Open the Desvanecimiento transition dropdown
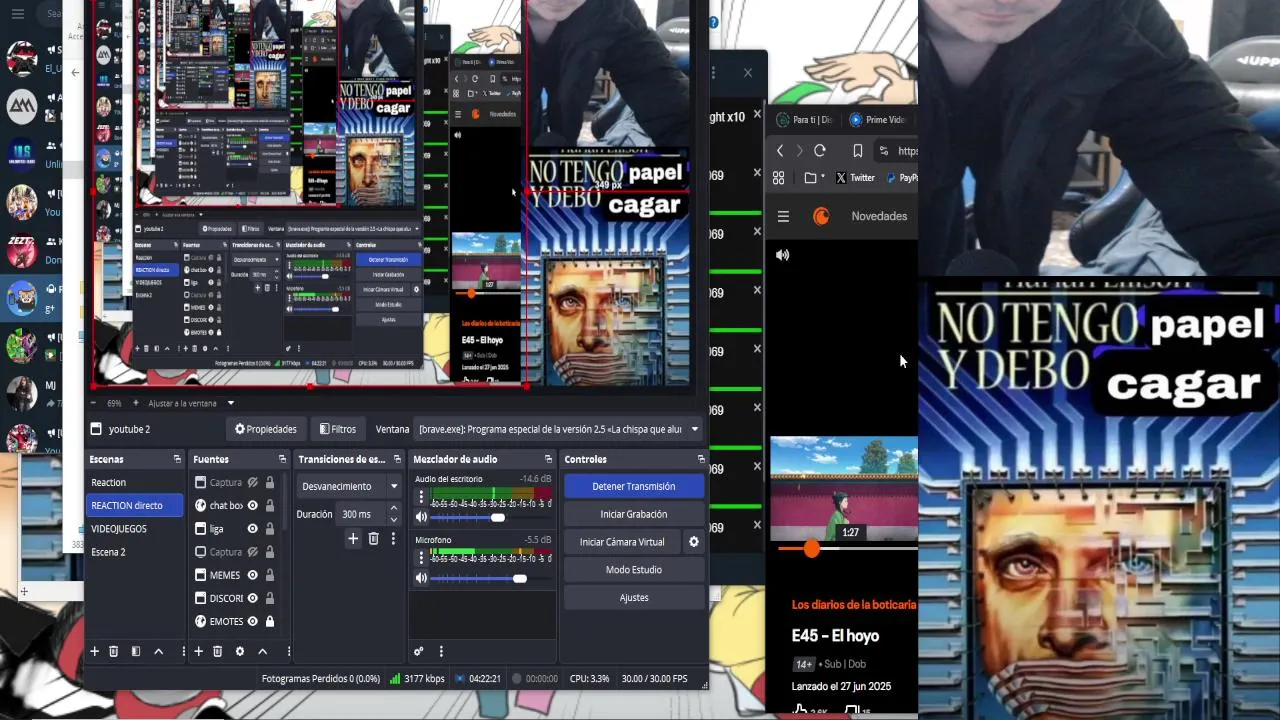The image size is (1280, 720). pyautogui.click(x=350, y=486)
